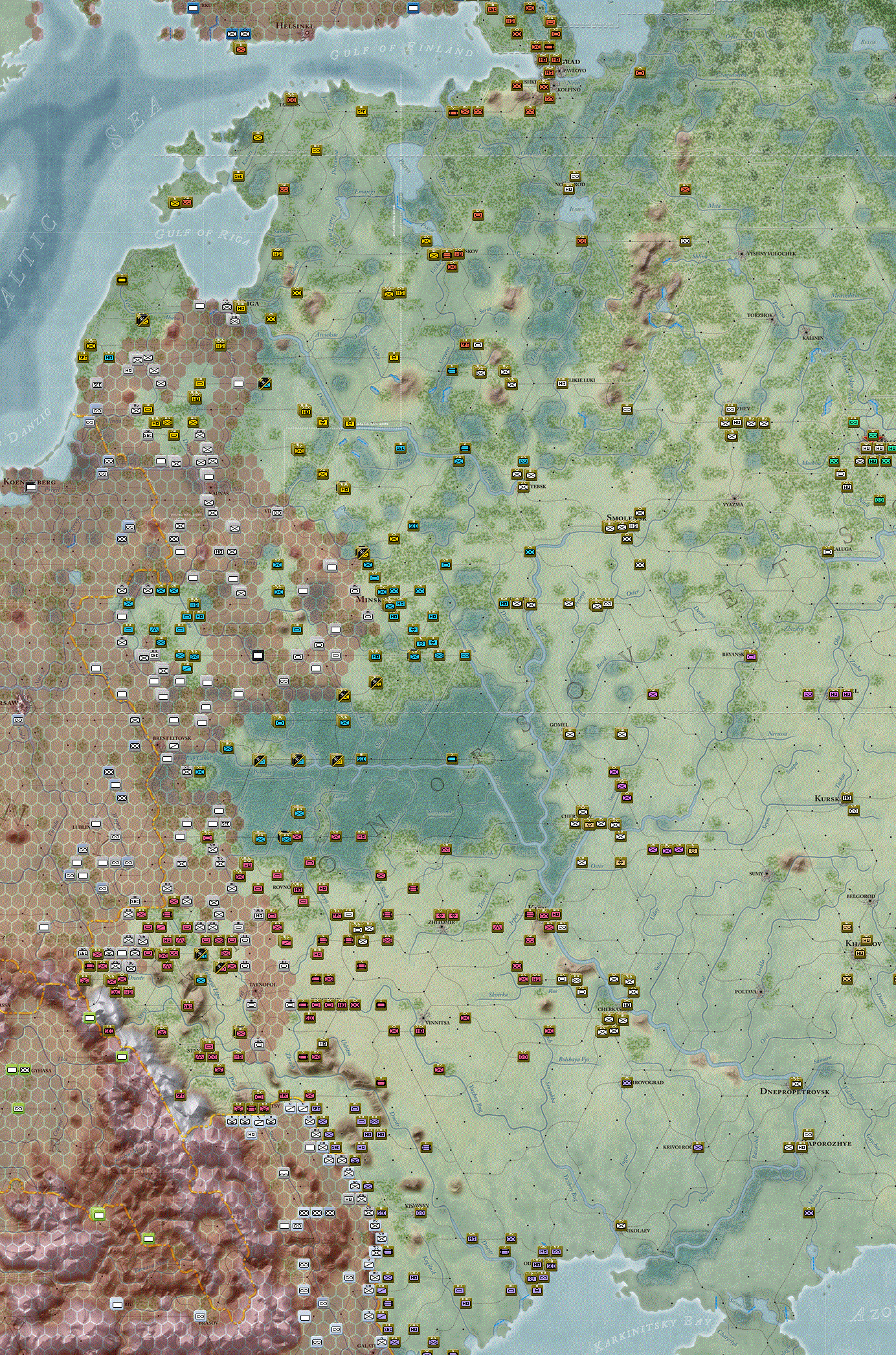Click the Poltava town label
896x1355 pixels.
tap(746, 992)
